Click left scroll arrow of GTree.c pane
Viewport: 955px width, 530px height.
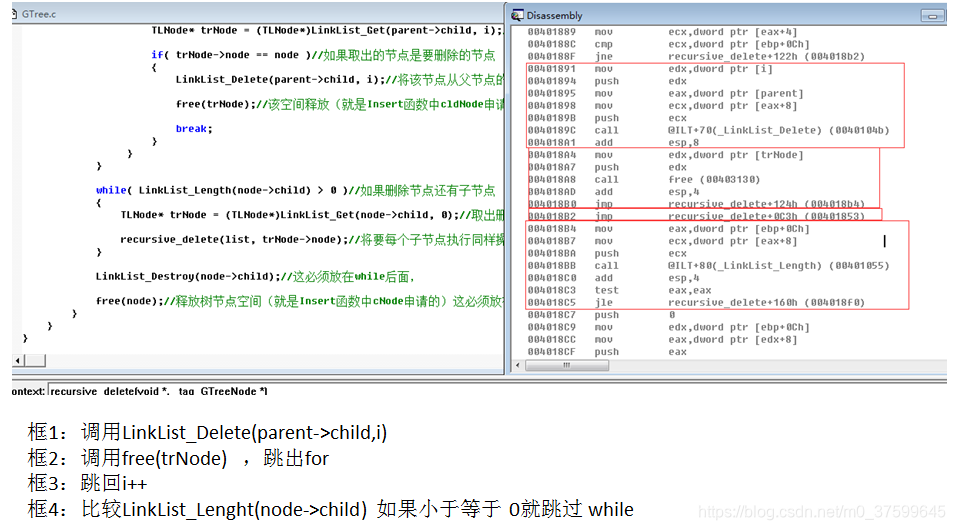(18, 361)
